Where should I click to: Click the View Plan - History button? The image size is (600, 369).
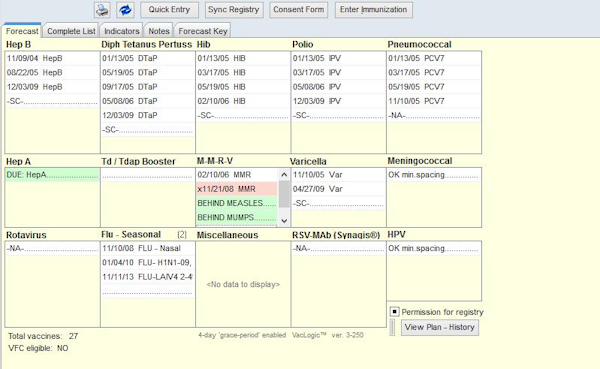440,327
